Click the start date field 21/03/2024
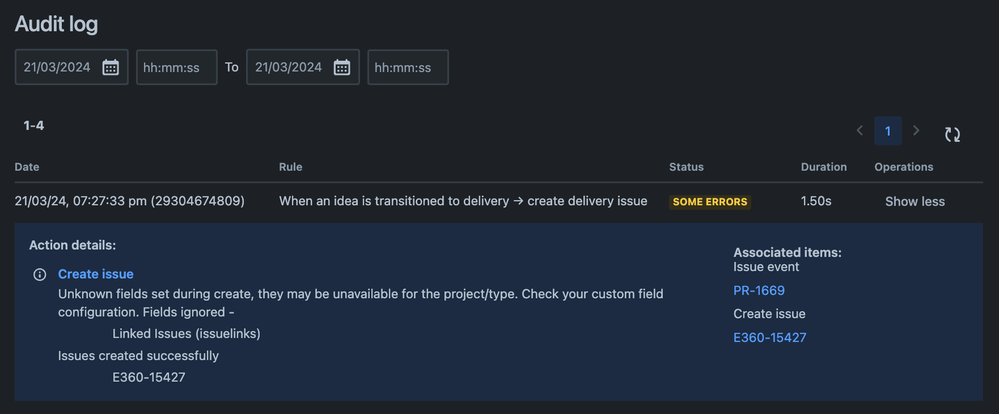The height and width of the screenshot is (414, 999). tap(71, 68)
